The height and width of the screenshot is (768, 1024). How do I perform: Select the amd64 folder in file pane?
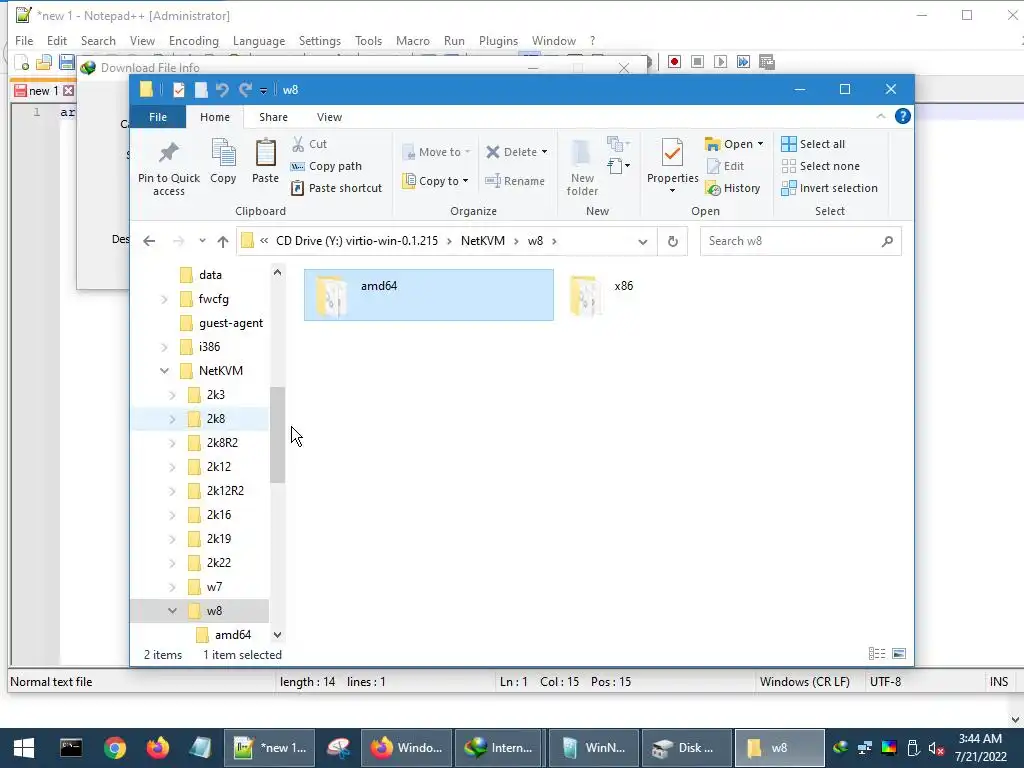pyautogui.click(x=428, y=295)
